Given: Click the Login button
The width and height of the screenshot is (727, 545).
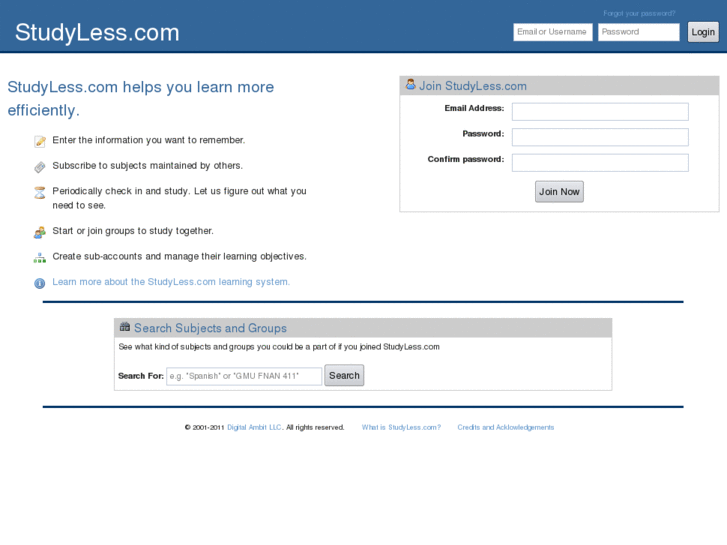Looking at the screenshot, I should (703, 32).
